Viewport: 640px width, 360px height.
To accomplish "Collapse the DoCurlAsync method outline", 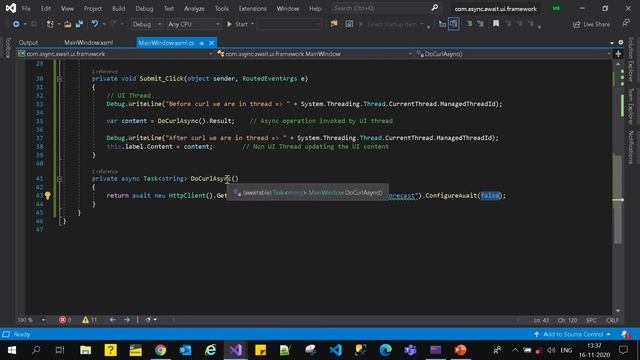I will click(x=60, y=179).
